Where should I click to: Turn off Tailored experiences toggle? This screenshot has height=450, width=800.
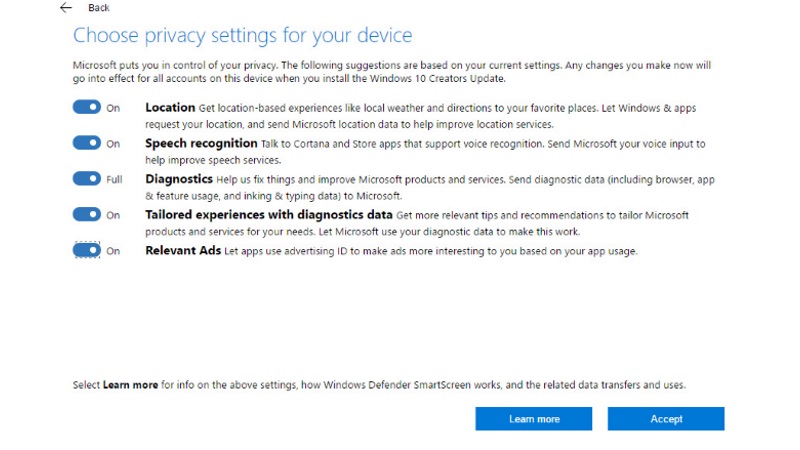87,214
